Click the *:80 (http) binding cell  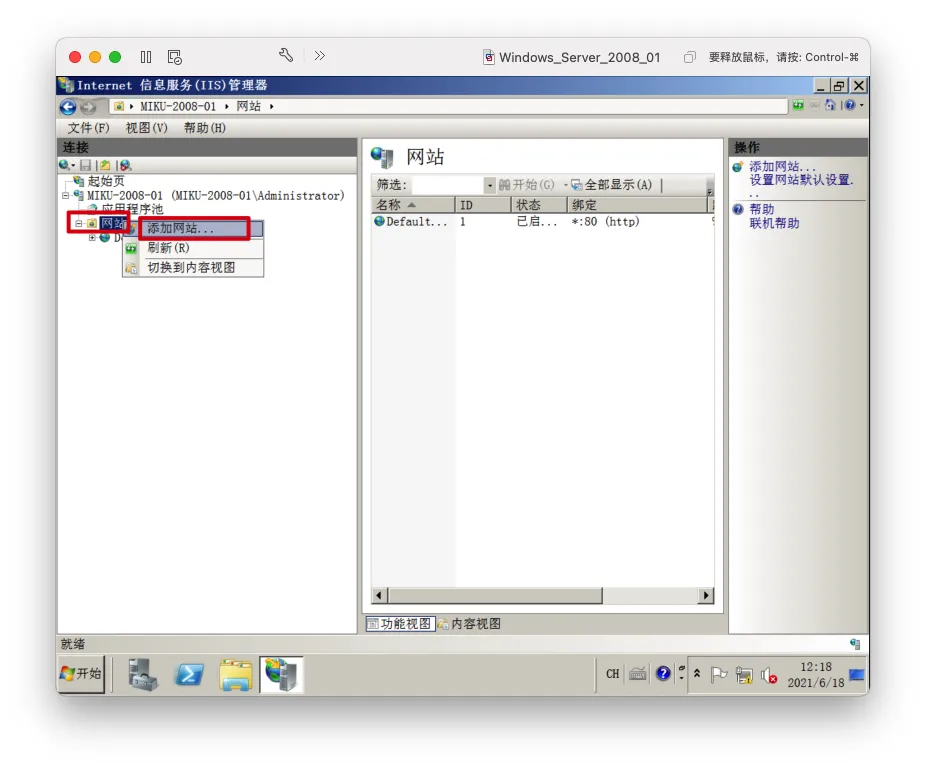(x=605, y=222)
